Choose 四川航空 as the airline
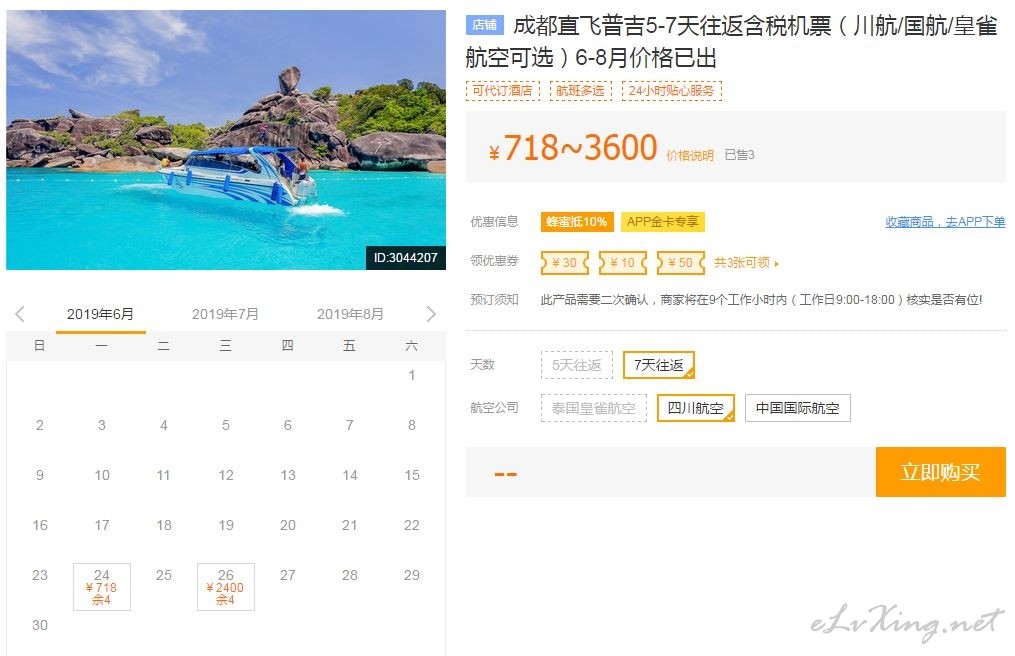 pyautogui.click(x=696, y=408)
